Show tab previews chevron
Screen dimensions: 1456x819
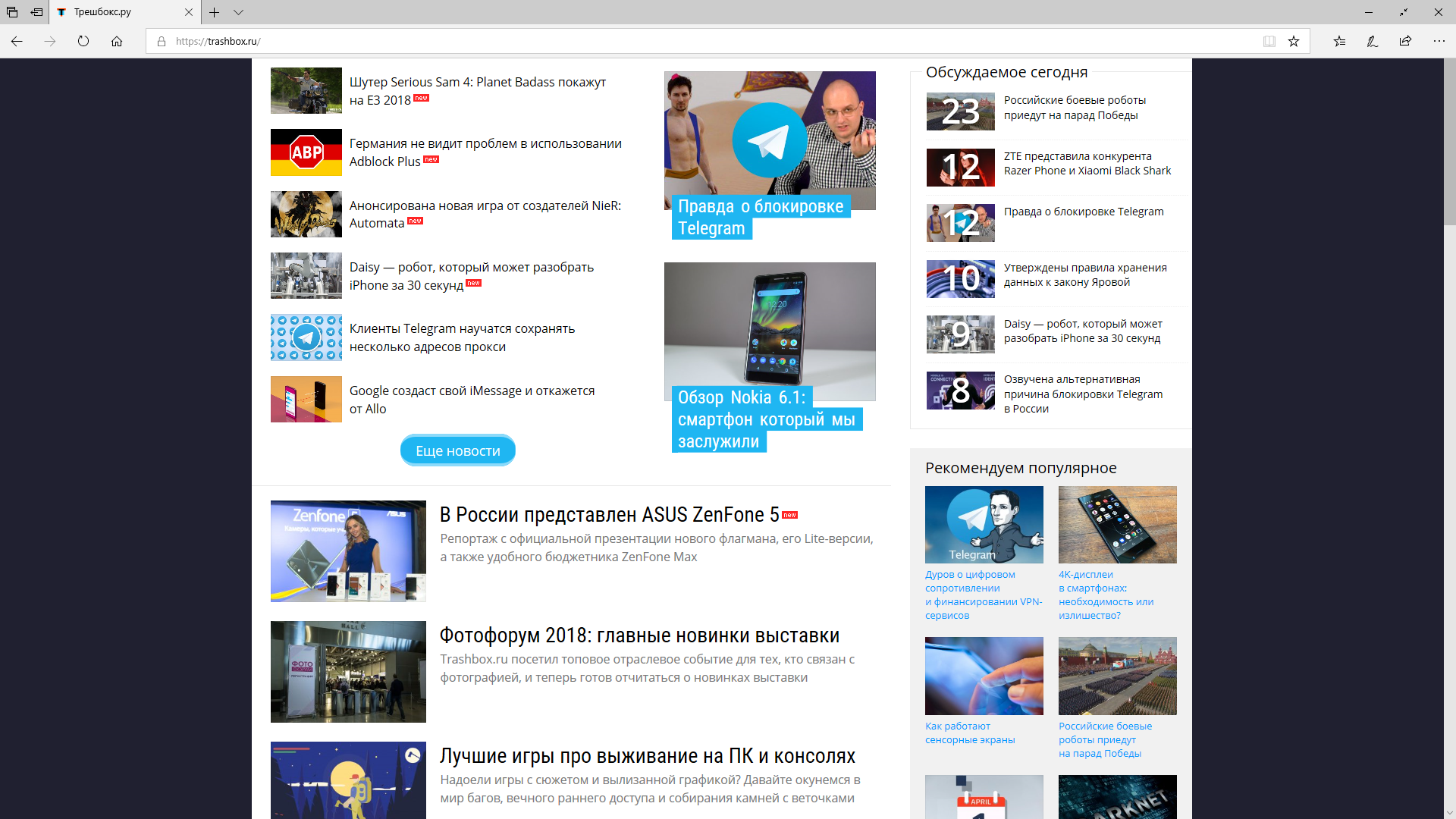[x=238, y=12]
